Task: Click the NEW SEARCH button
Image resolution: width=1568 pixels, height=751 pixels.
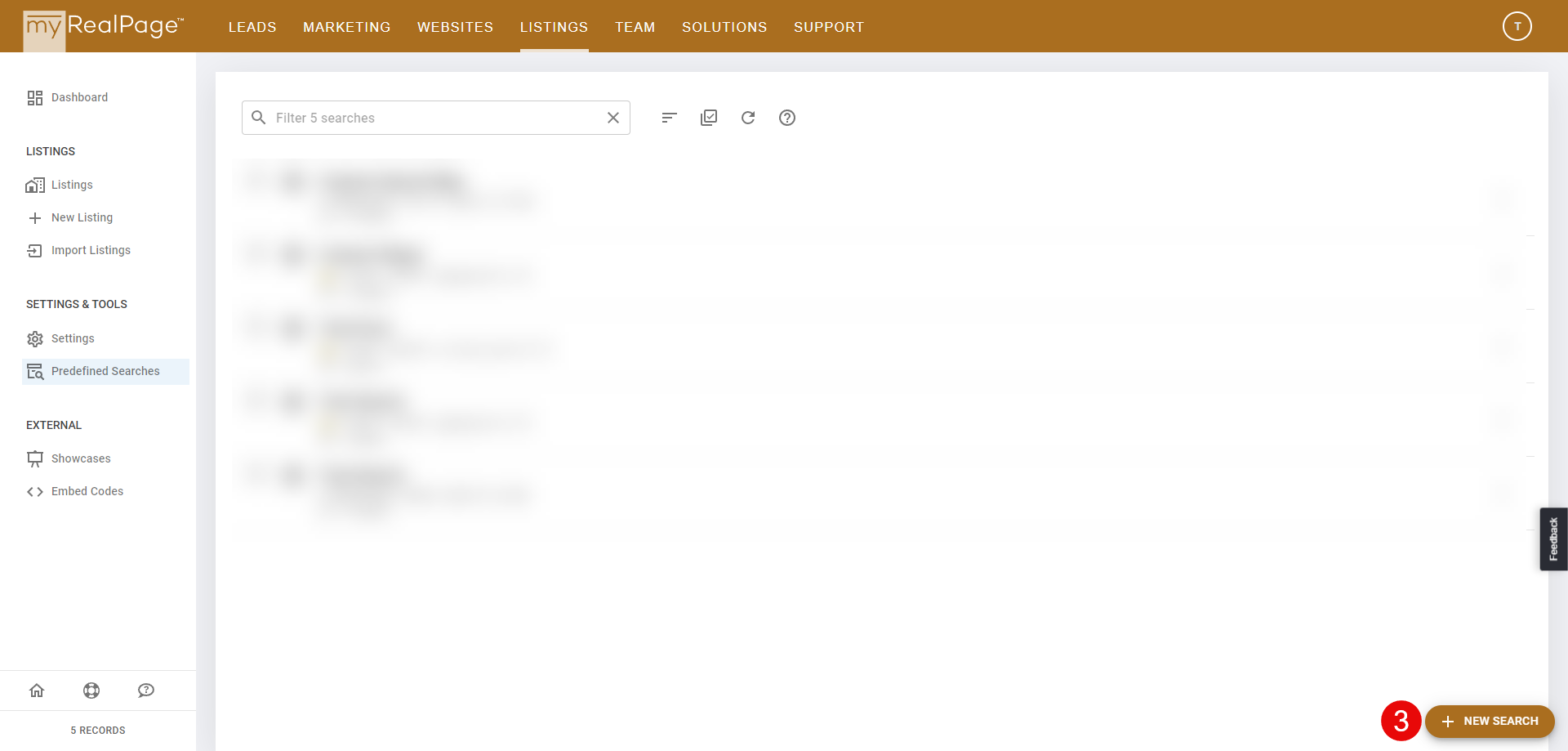Action: [1490, 721]
